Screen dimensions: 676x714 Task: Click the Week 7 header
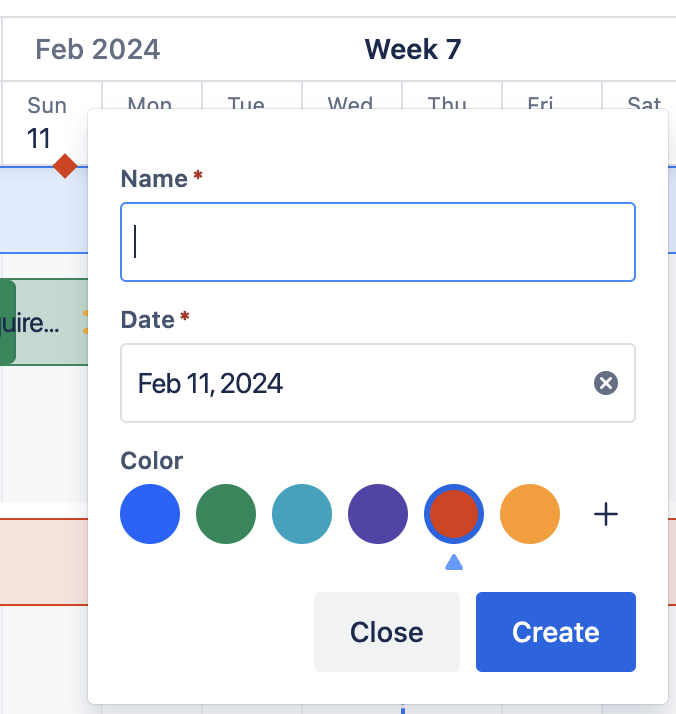(412, 49)
